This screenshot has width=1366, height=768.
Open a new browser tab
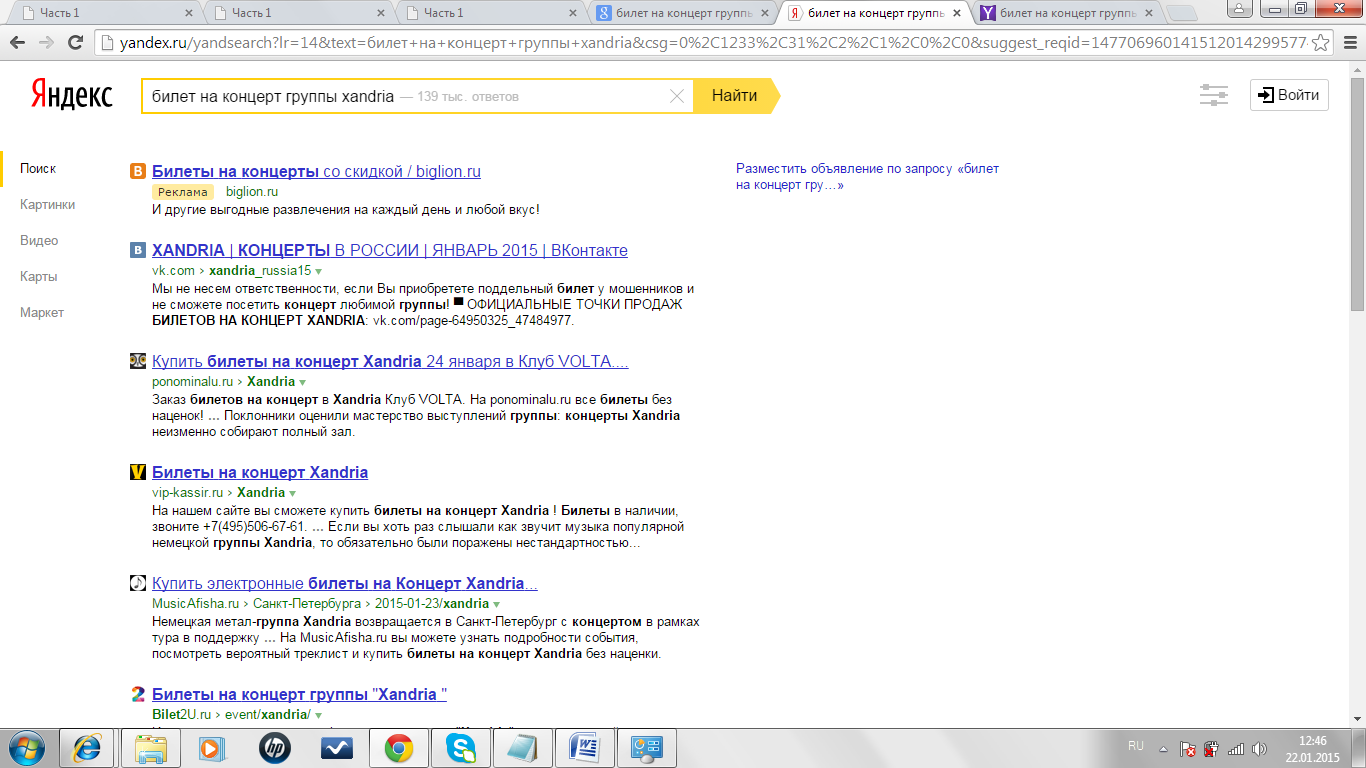click(x=1182, y=13)
